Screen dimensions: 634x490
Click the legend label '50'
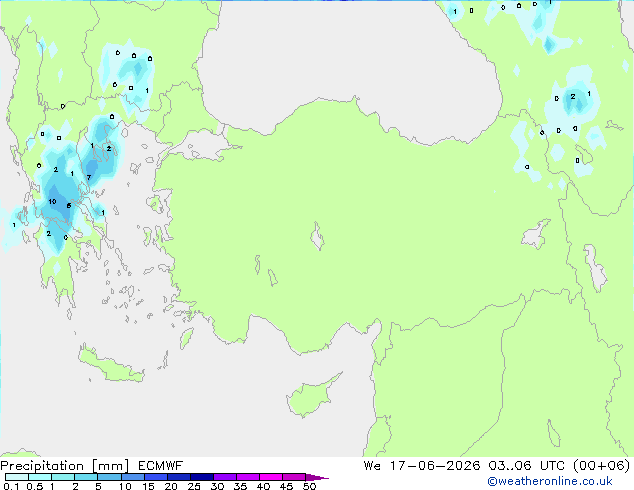[309, 486]
